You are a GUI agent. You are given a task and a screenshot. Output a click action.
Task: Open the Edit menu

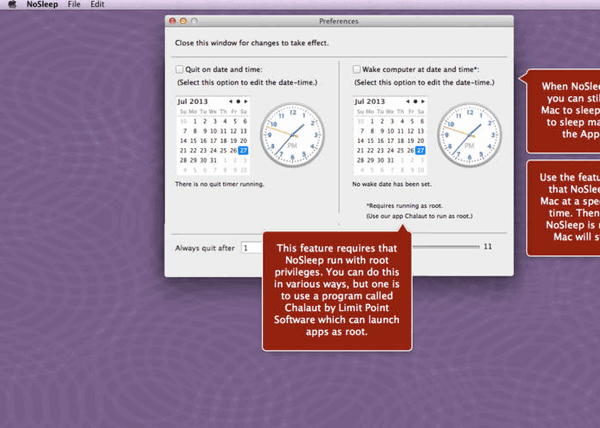click(97, 4)
